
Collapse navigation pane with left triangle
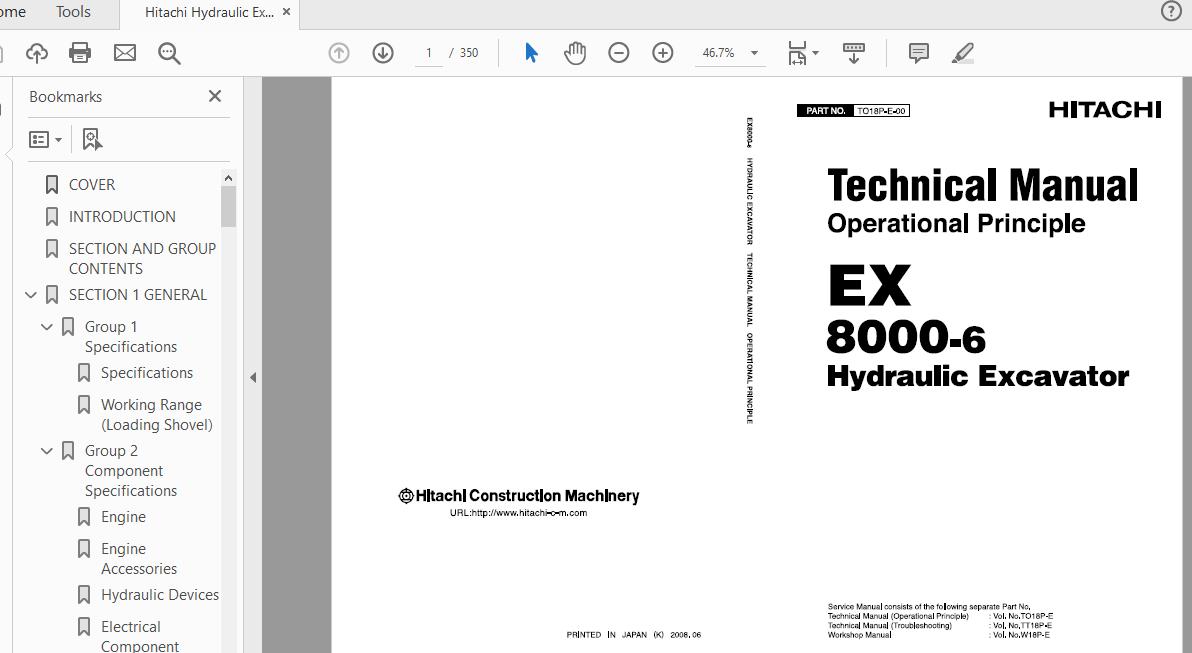(253, 377)
